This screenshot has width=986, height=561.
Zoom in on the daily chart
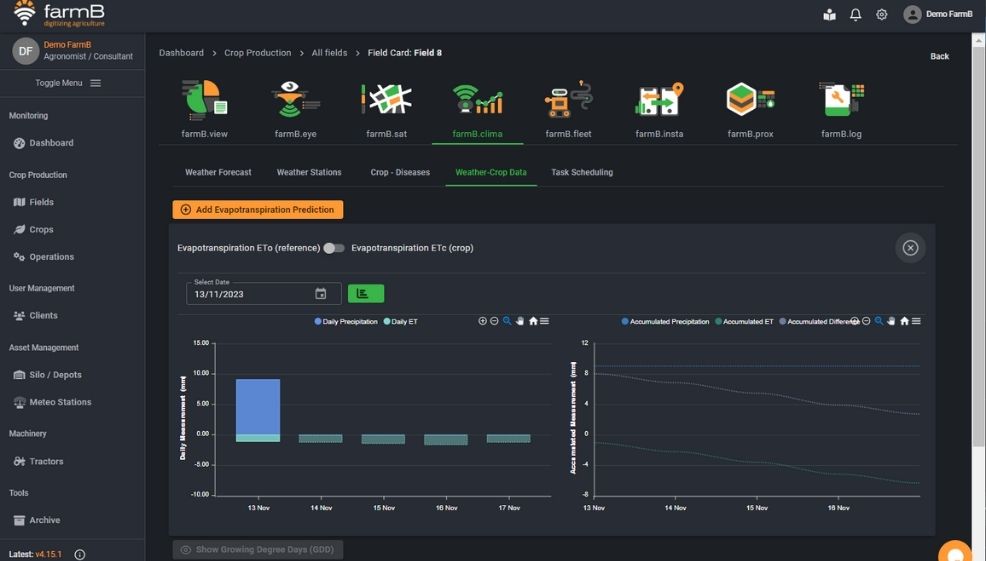coord(482,321)
